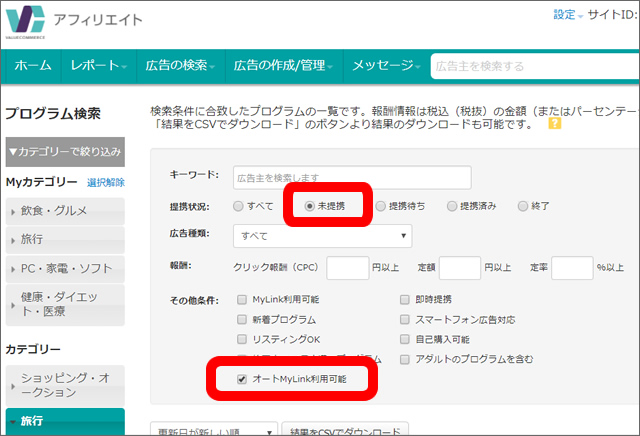Viewport: 640px width, 436px height.
Task: Collapse the カテゴリーで絞り込み panel header
Action: [65, 152]
